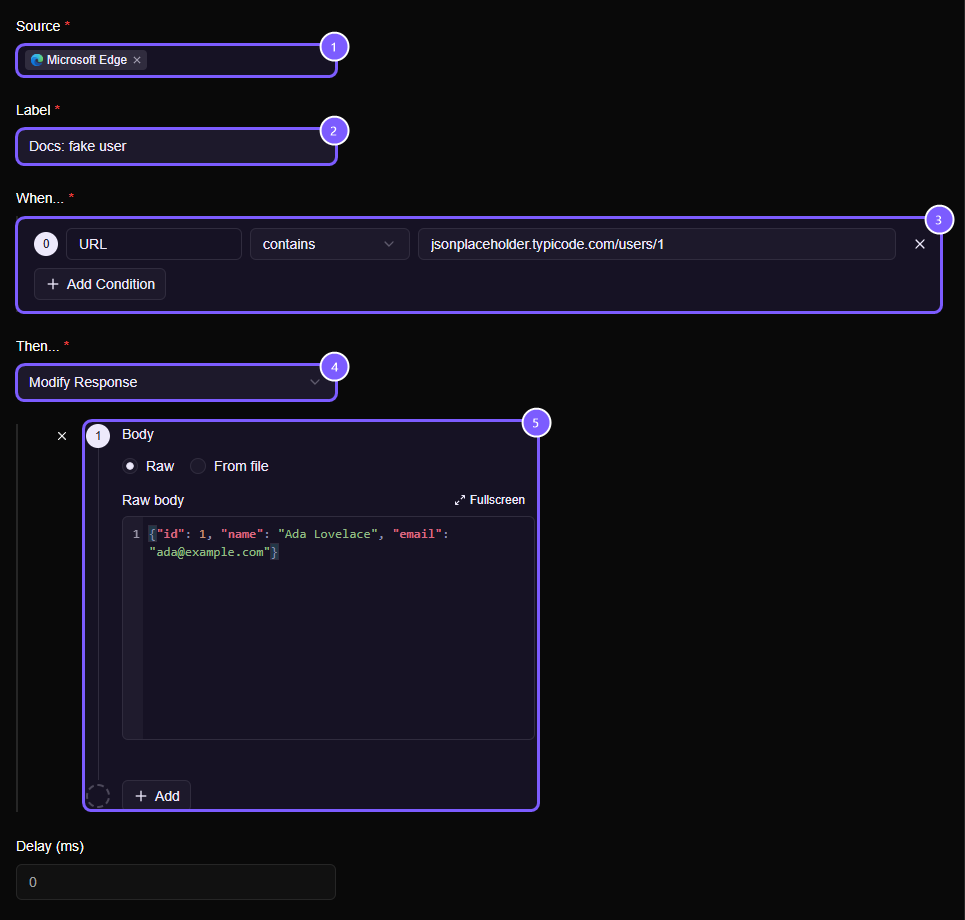Click the 'Delay (ms)' label

tap(50, 847)
